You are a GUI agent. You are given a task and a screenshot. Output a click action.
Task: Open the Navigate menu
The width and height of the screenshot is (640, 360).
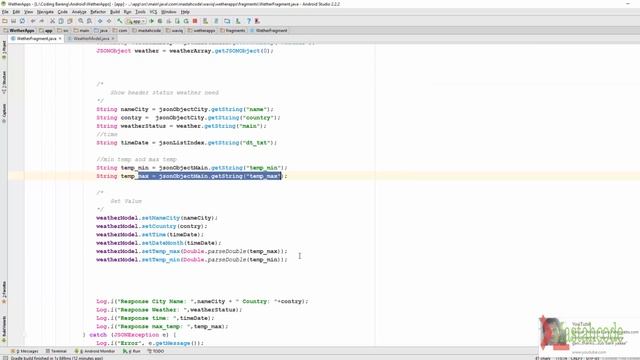point(45,12)
